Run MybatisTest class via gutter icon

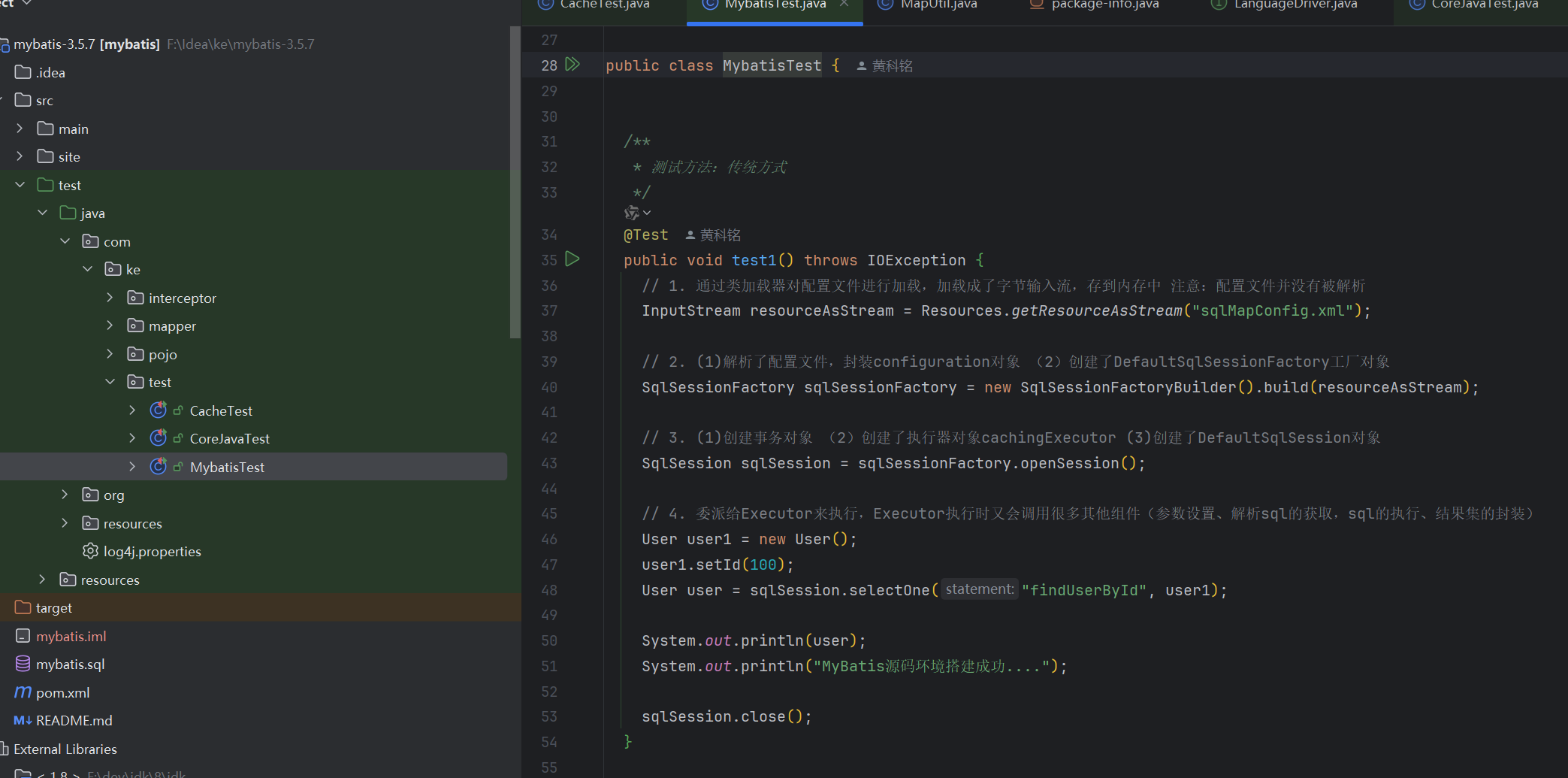[x=573, y=65]
